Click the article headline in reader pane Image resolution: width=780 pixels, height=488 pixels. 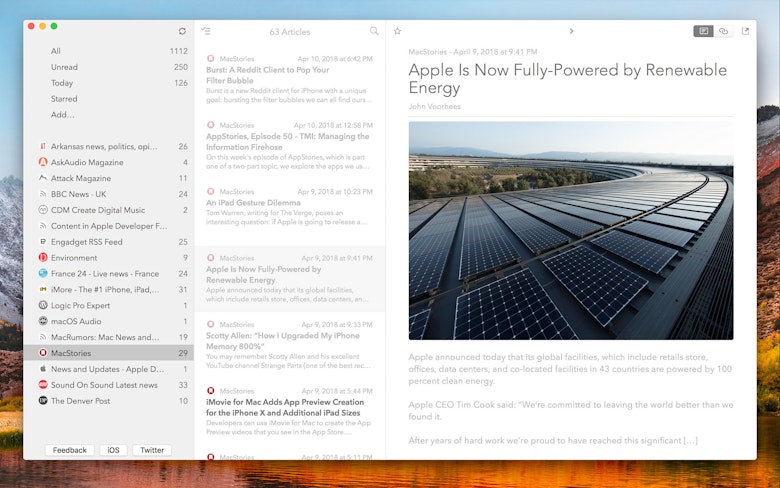(x=568, y=79)
